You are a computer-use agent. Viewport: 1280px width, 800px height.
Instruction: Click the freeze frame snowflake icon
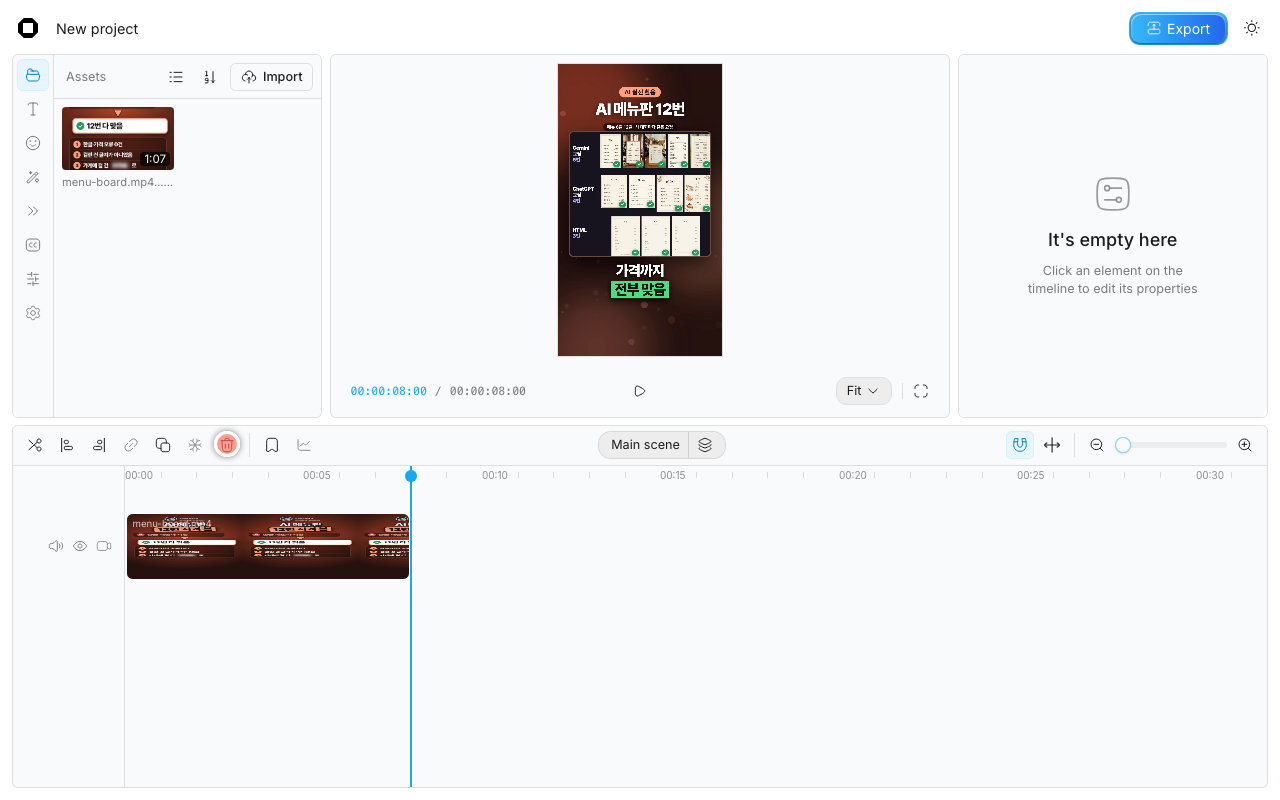tap(195, 445)
